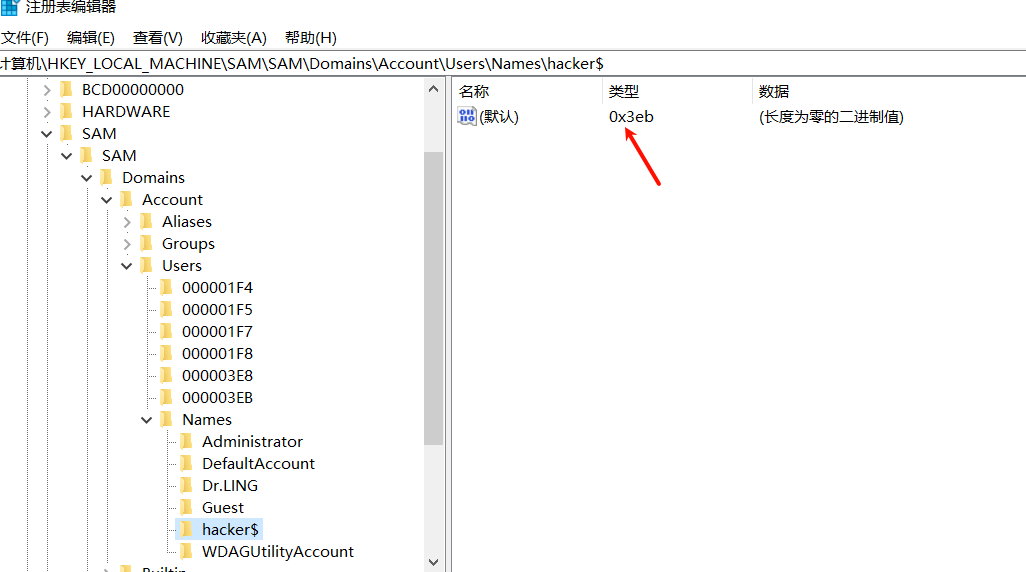
Task: Select the Domains key label
Action: 153,177
